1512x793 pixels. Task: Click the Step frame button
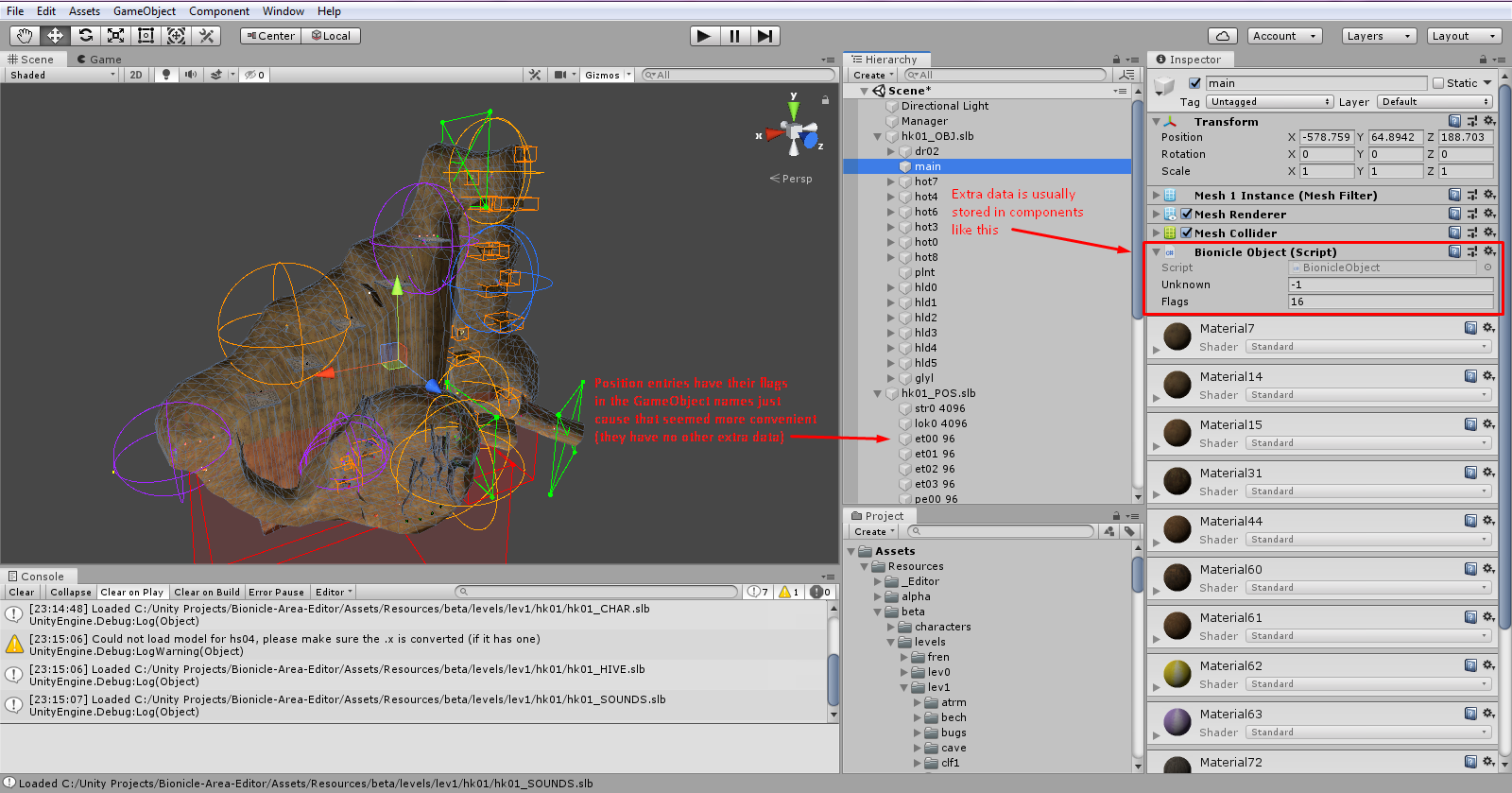(x=765, y=36)
